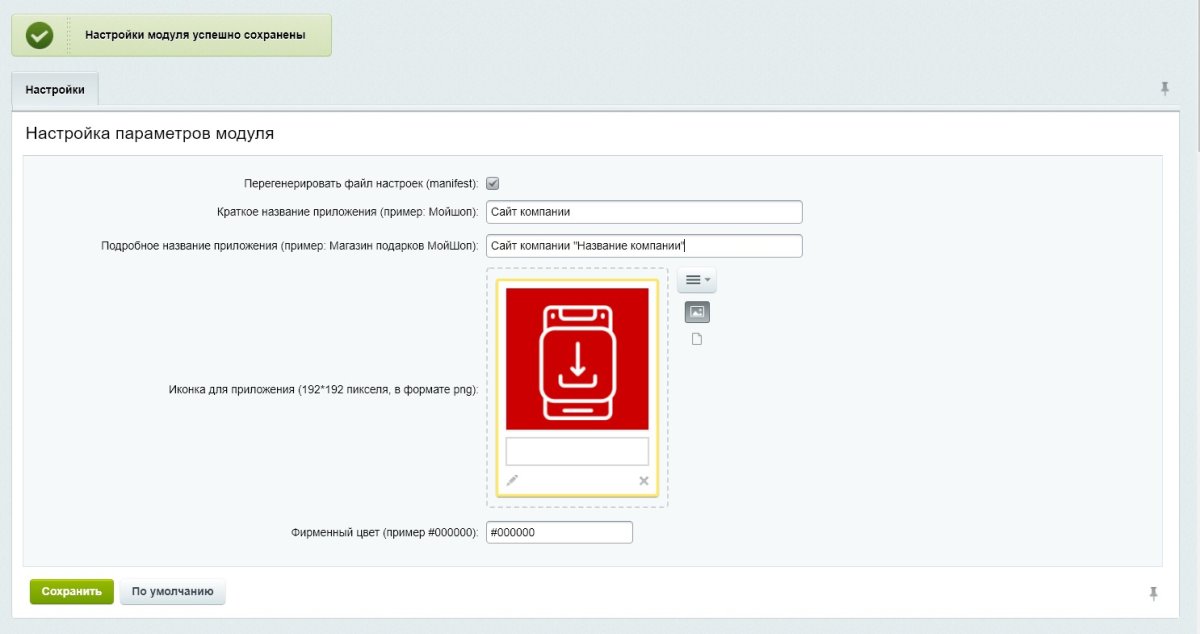Expand the list view options arrow

[705, 280]
